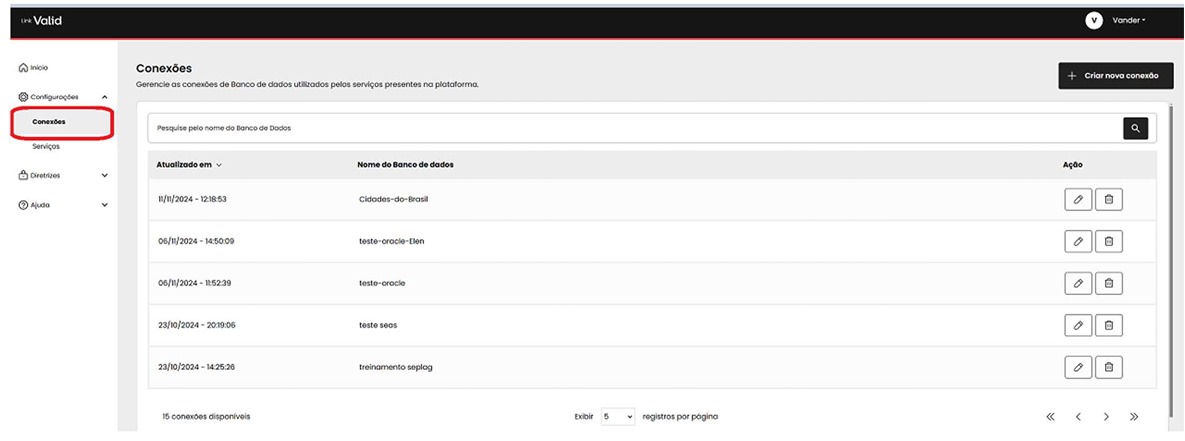Viewport: 1185px width, 441px height.
Task: Edit the teste-oracle-Elen connection
Action: (1078, 241)
